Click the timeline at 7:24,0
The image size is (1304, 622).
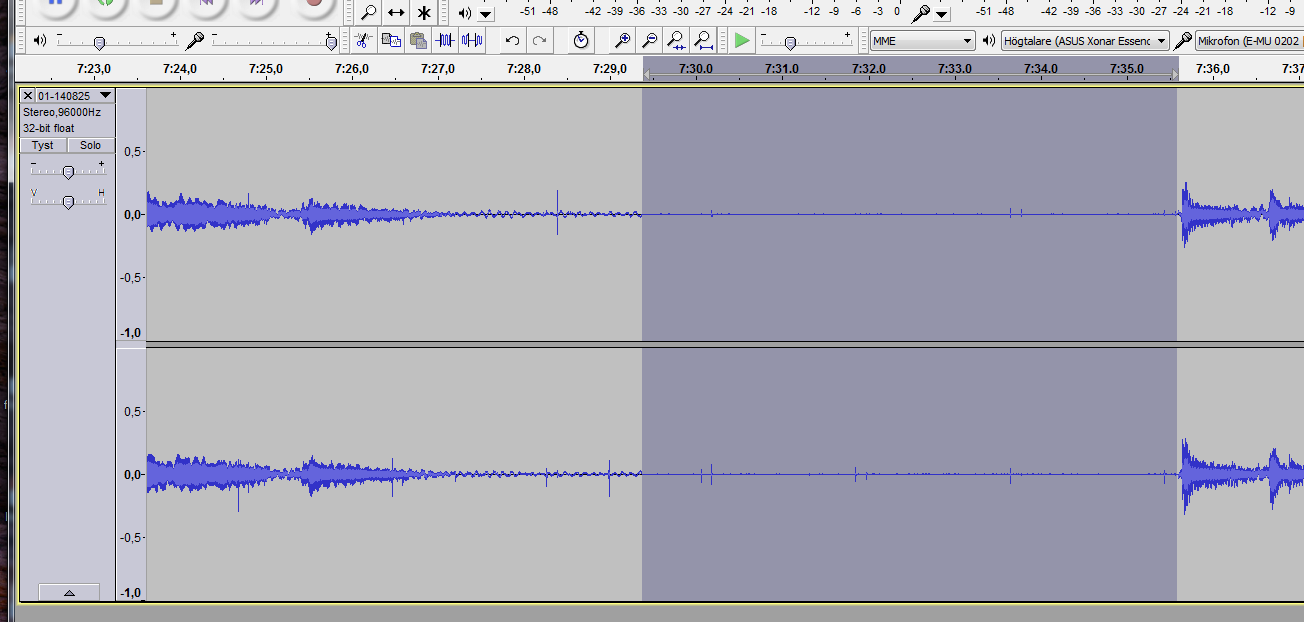point(179,69)
